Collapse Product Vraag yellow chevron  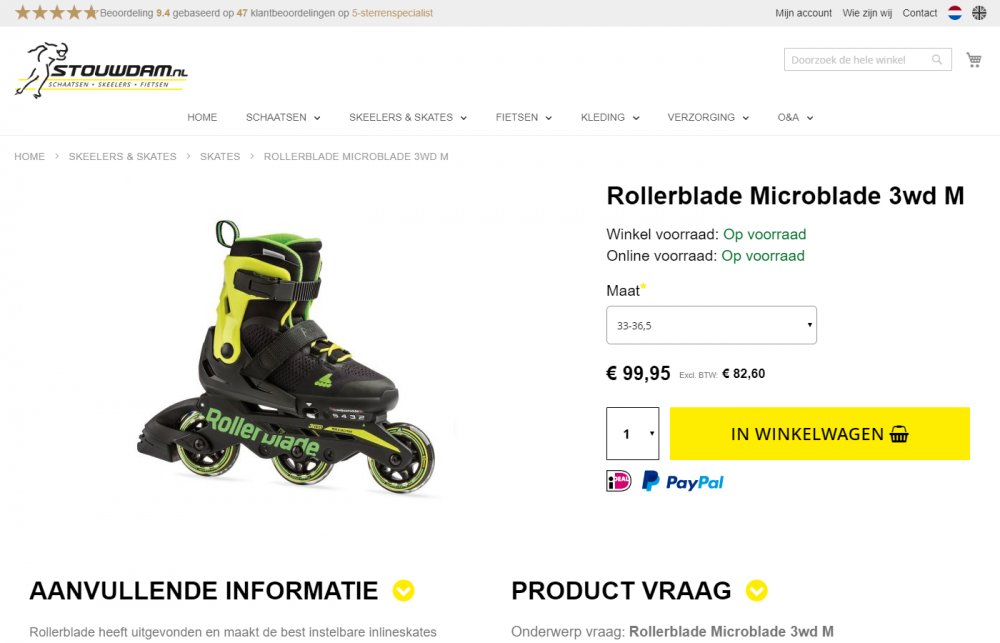pyautogui.click(x=756, y=591)
